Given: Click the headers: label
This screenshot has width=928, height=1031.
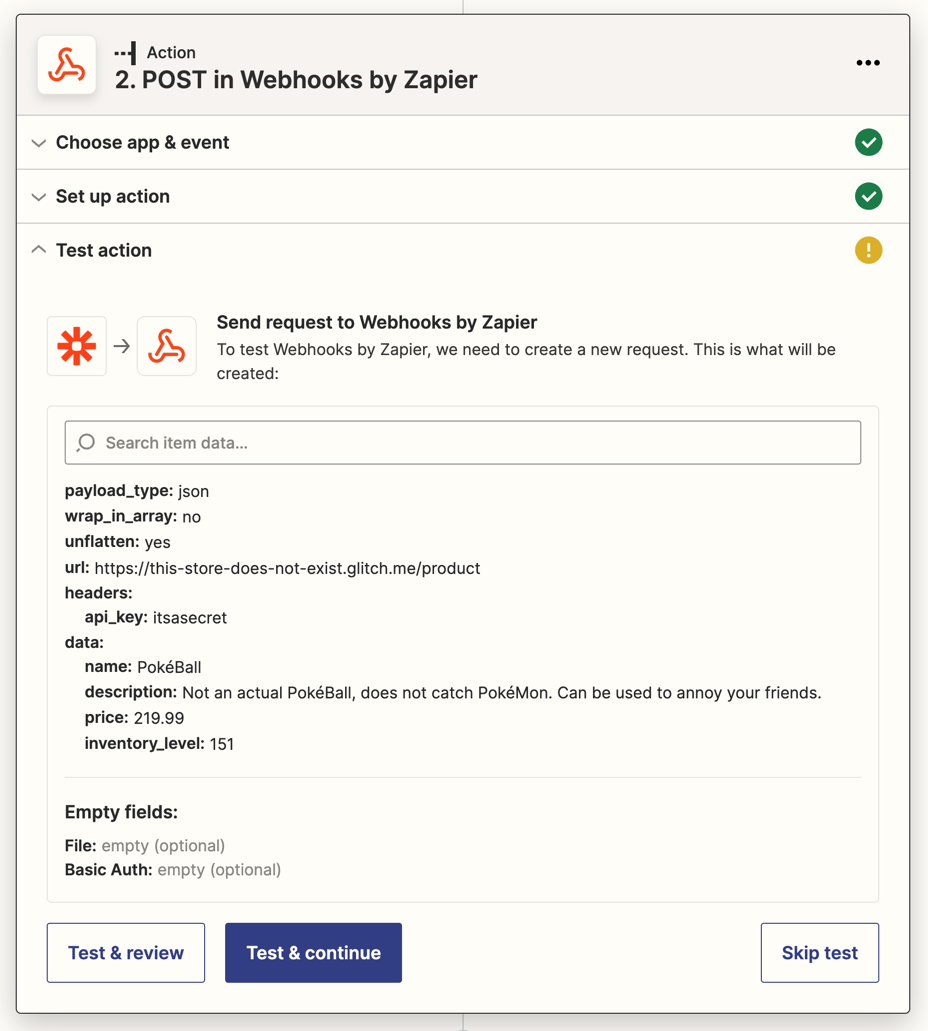Looking at the screenshot, I should (x=99, y=593).
